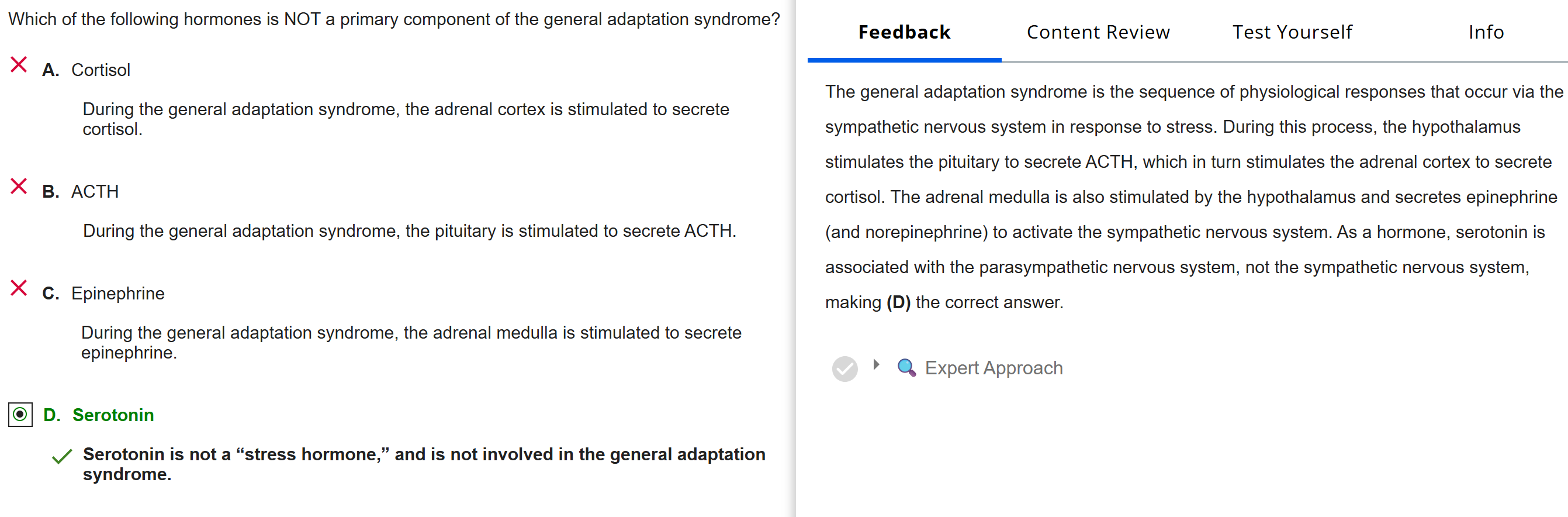Open the Test Yourself tab
1568x517 pixels.
(x=1292, y=32)
